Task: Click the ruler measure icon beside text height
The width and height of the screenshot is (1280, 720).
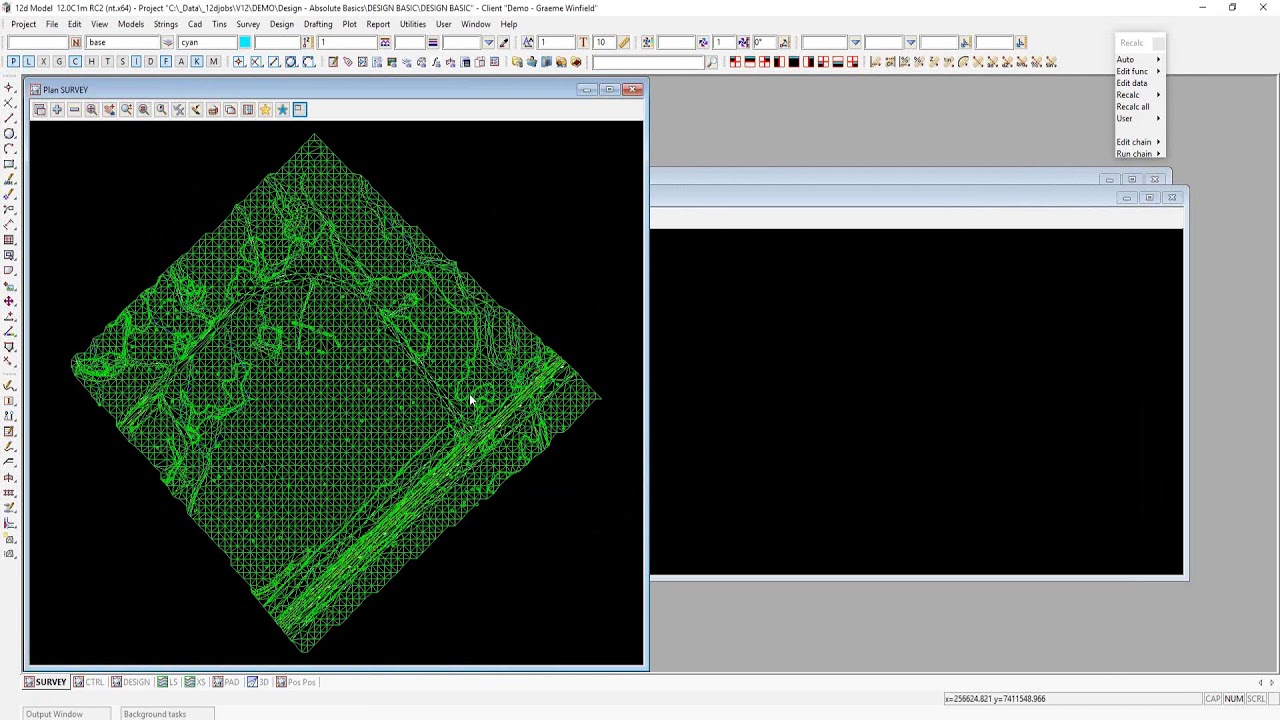Action: coord(624,42)
